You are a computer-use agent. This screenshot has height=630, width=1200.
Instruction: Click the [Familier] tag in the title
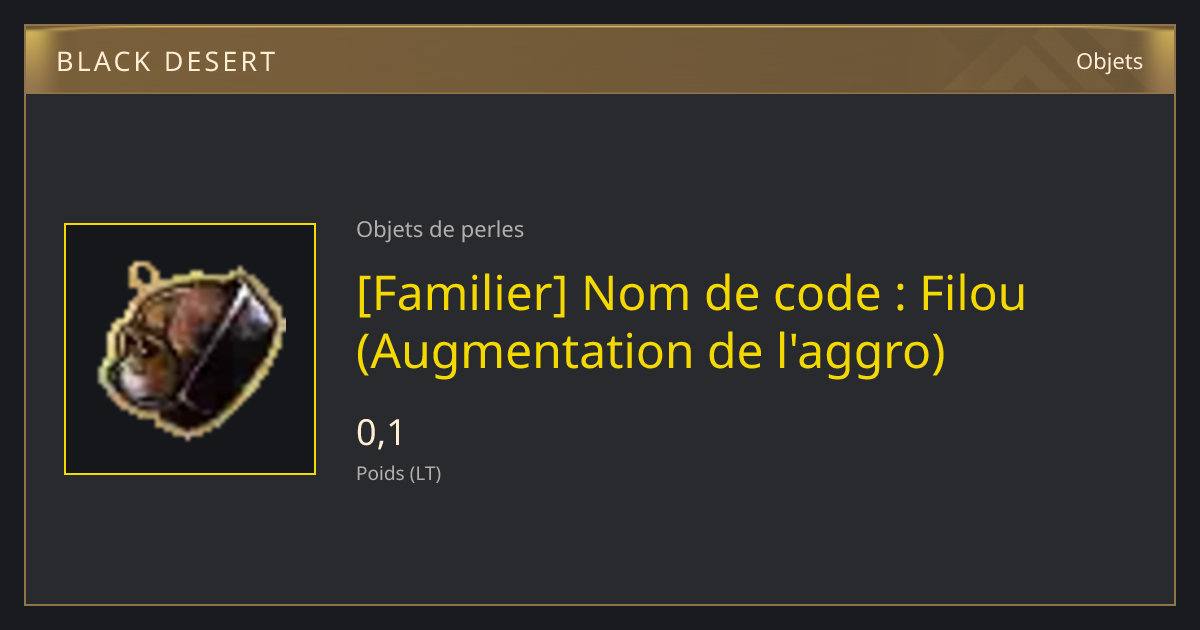pyautogui.click(x=463, y=294)
